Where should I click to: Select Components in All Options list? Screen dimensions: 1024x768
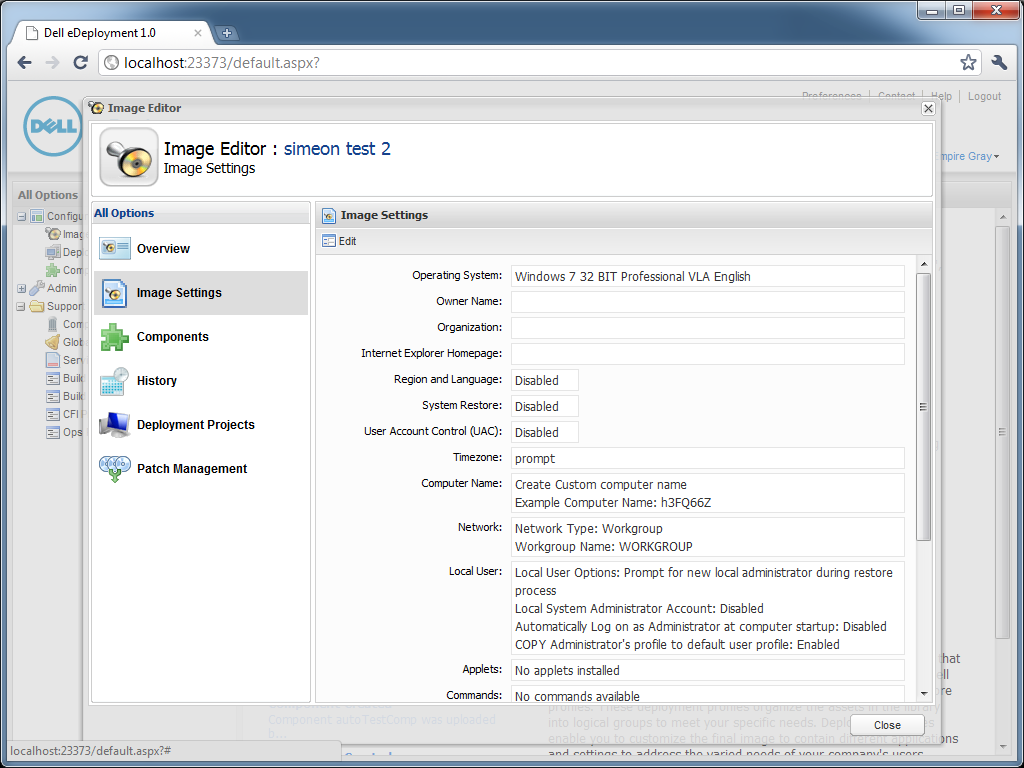201,337
